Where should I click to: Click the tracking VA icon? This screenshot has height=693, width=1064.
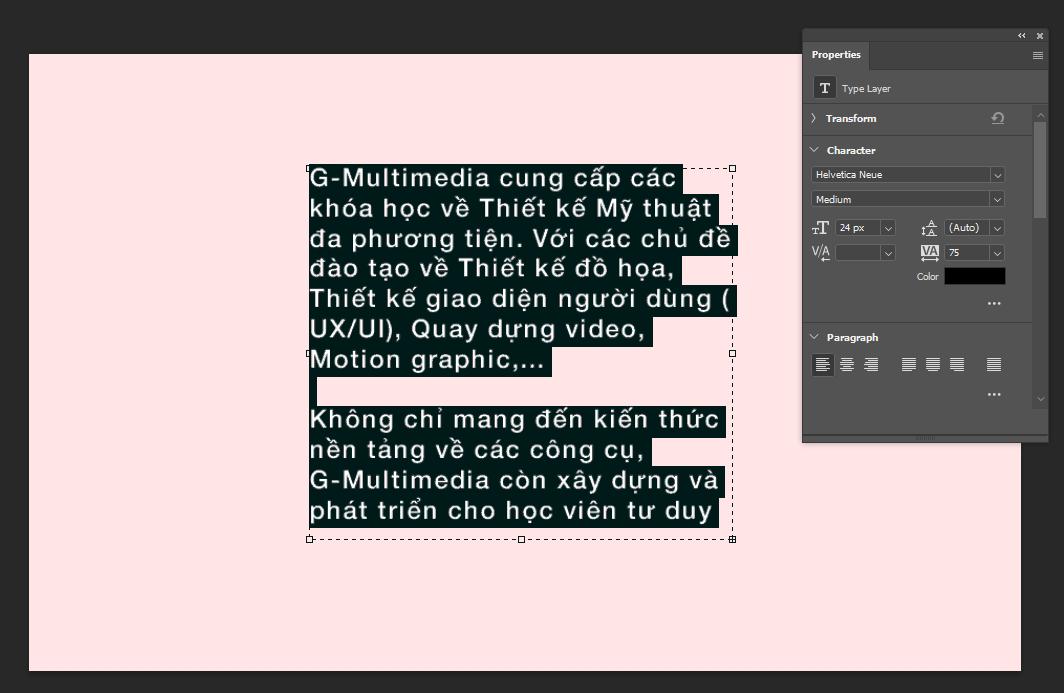[929, 252]
